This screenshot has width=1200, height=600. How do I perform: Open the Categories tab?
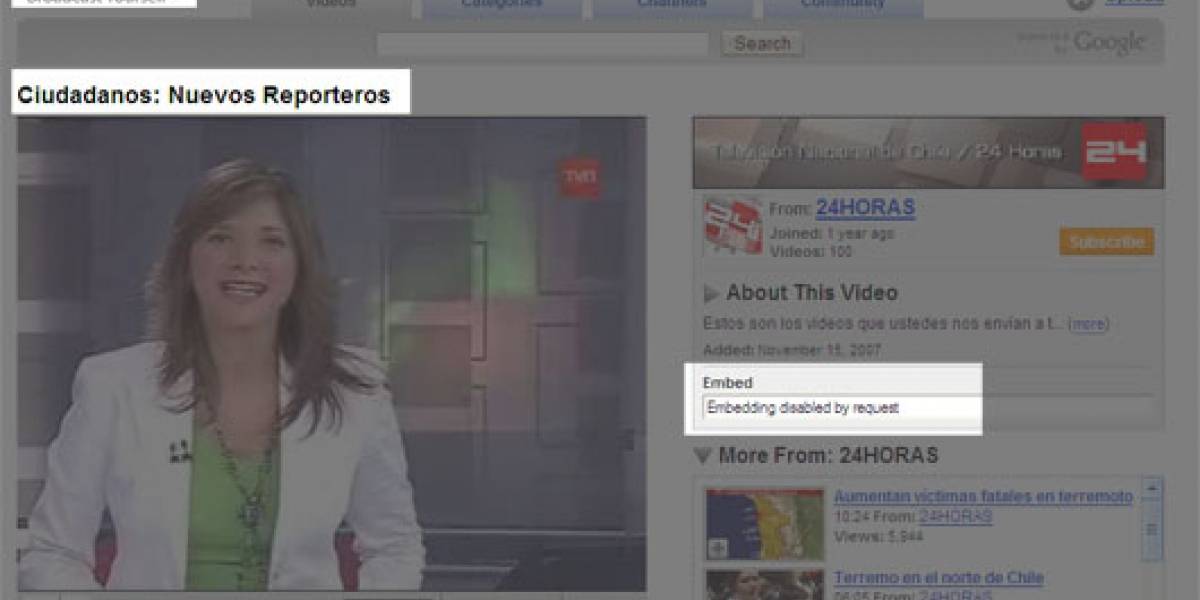[501, 6]
